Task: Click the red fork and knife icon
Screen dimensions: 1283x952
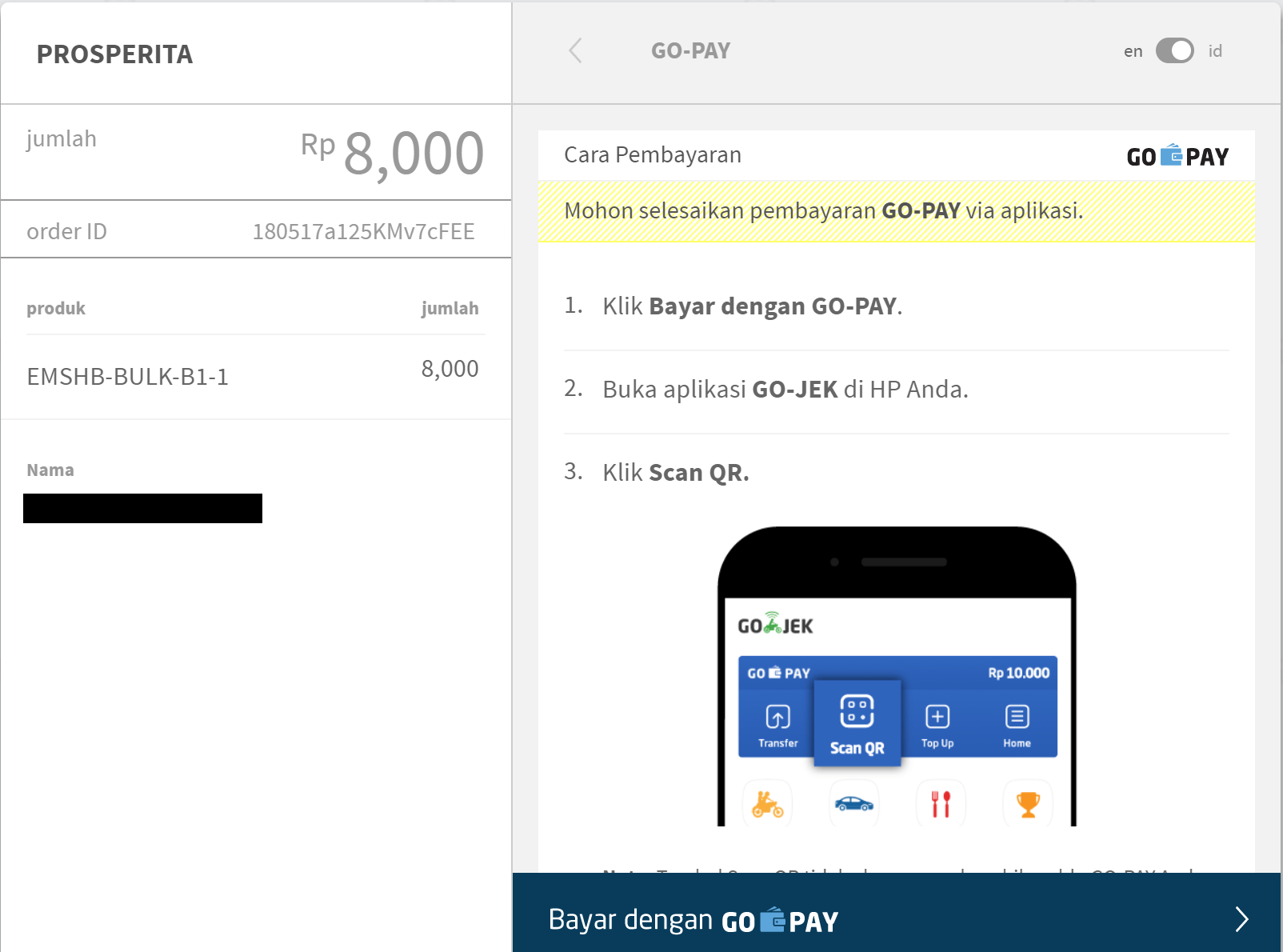Action: (941, 803)
